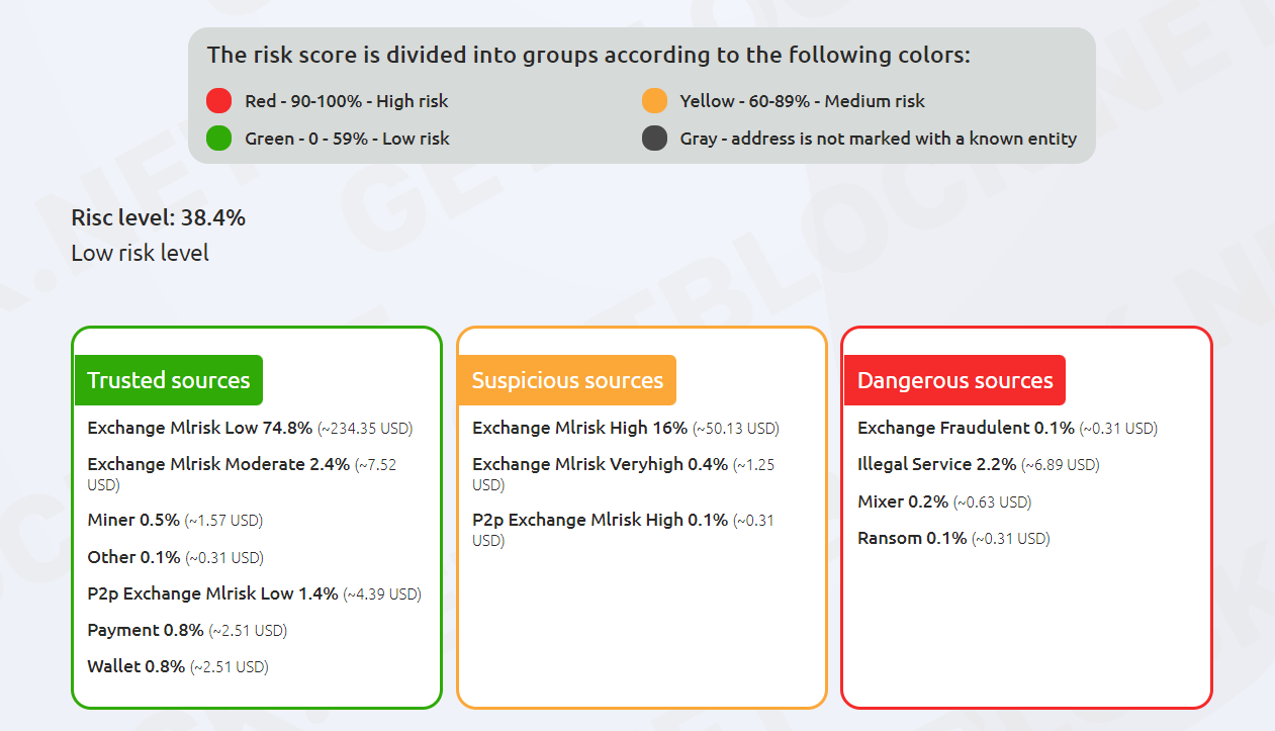Click P2p Exchange Mlrisk High 0.1% entry
The width and height of the screenshot is (1275, 731).
click(x=623, y=530)
